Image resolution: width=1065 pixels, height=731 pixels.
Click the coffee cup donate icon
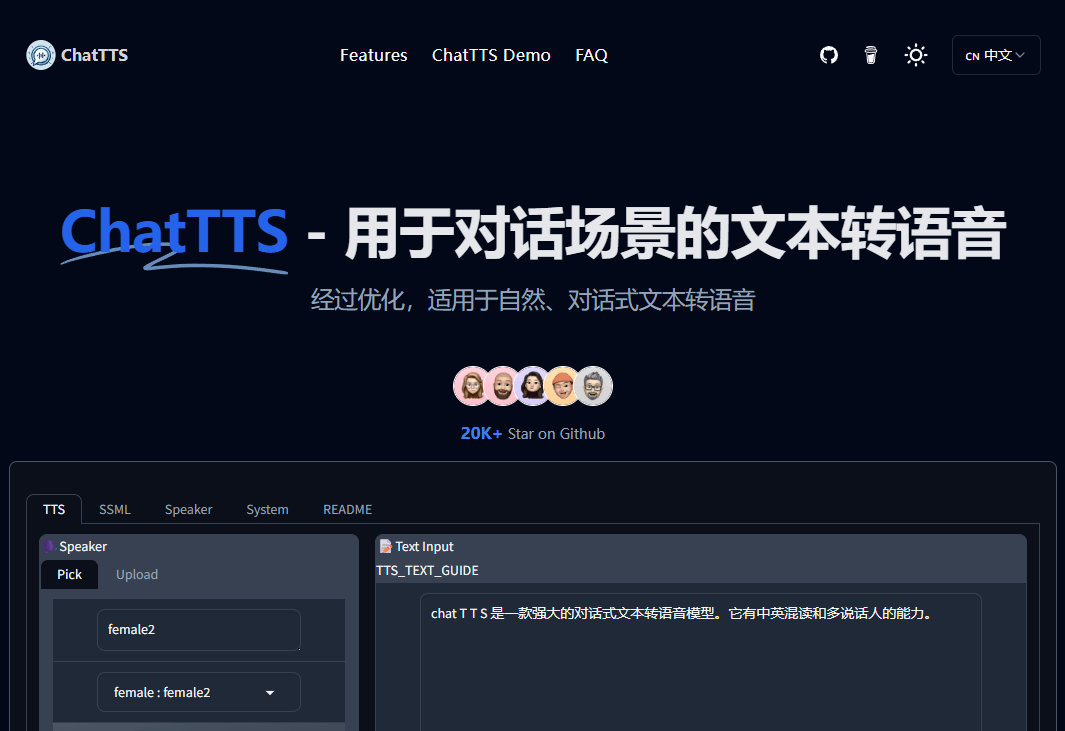click(x=871, y=55)
